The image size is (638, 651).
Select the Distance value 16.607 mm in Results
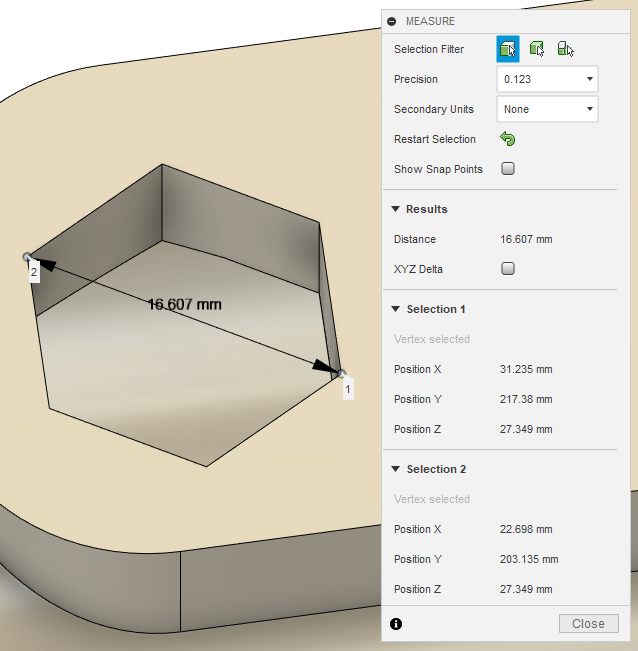click(x=526, y=239)
